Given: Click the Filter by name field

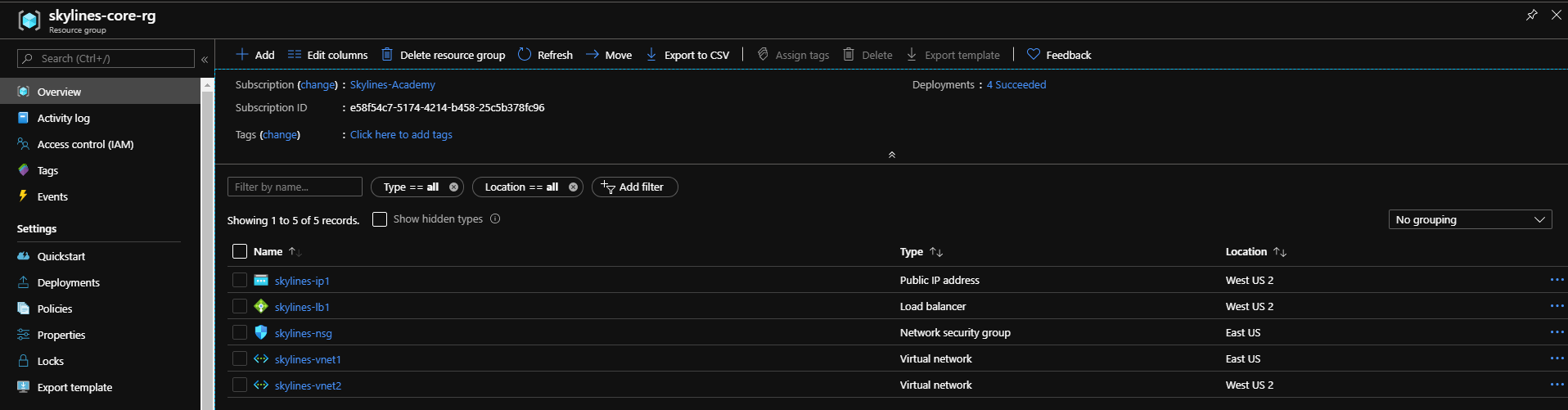Looking at the screenshot, I should 295,187.
